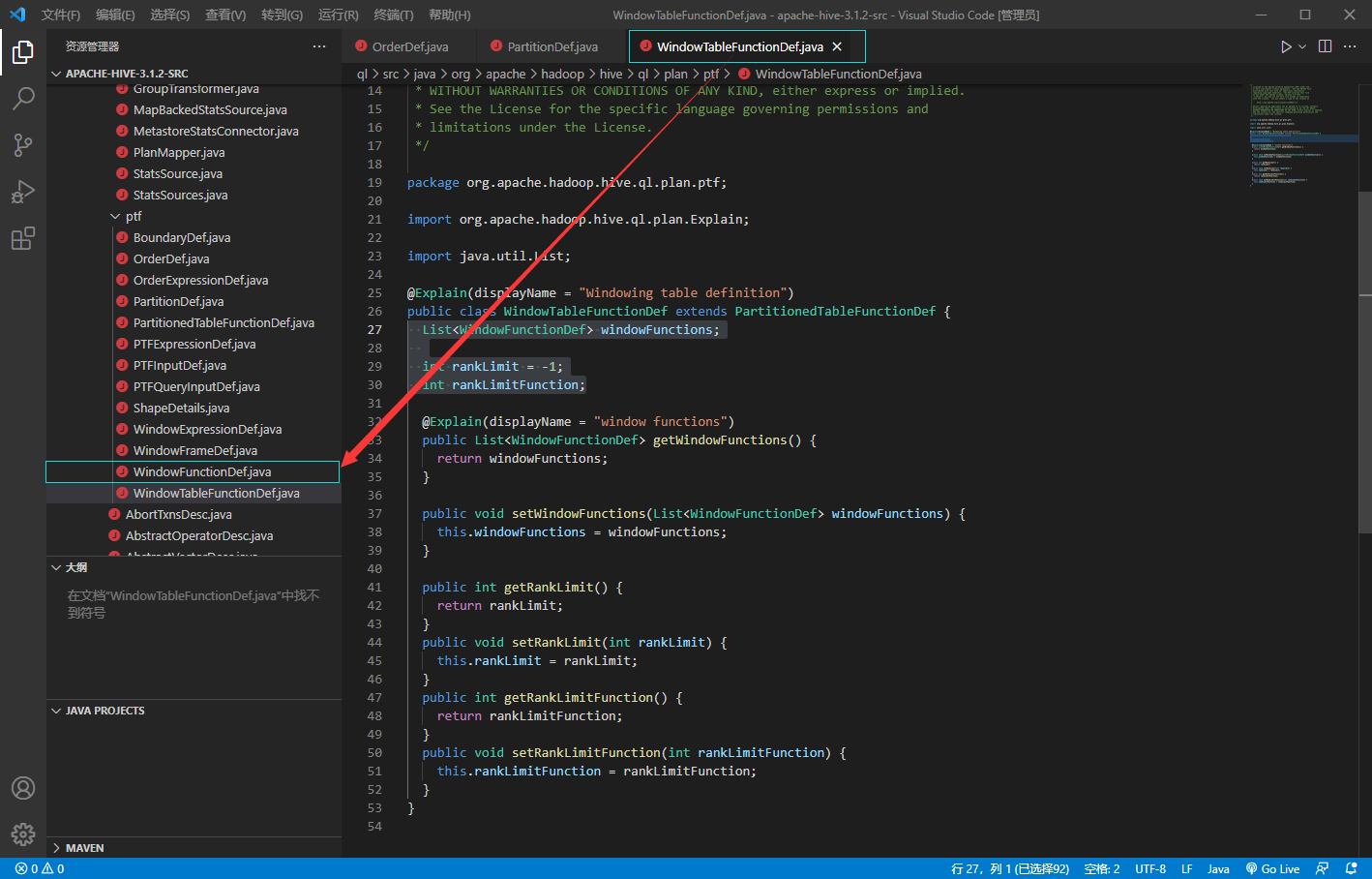Collapse the 大纲 outline section
Image resolution: width=1372 pixels, height=879 pixels.
(x=194, y=567)
